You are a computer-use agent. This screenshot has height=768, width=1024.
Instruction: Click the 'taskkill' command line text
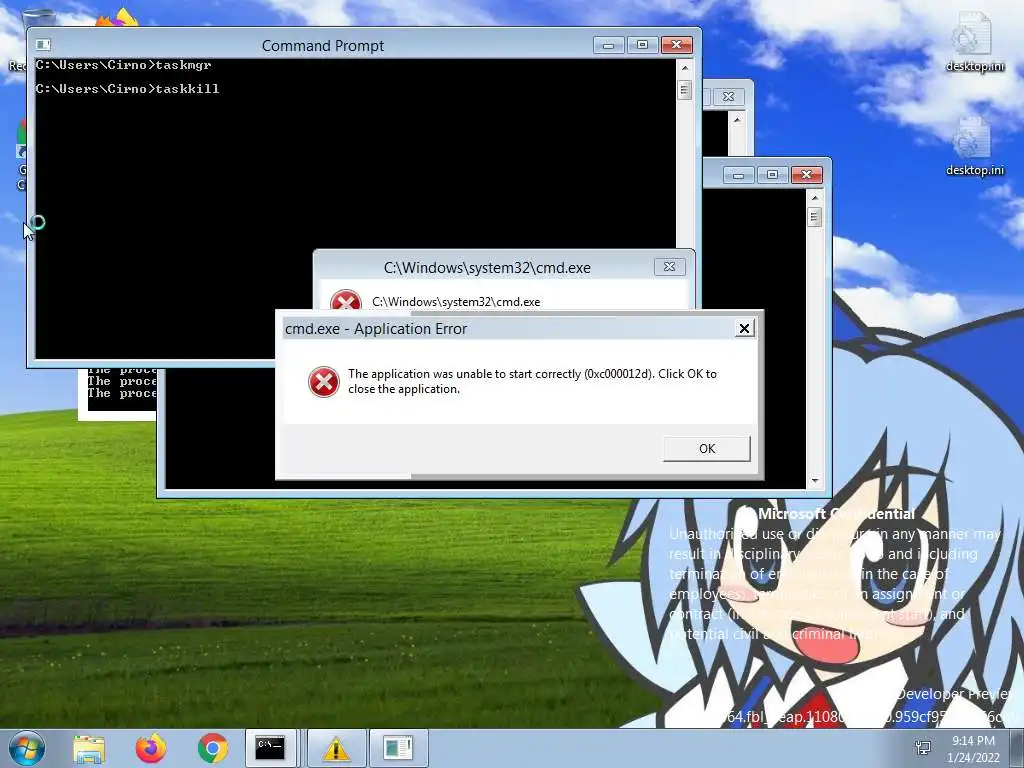187,89
